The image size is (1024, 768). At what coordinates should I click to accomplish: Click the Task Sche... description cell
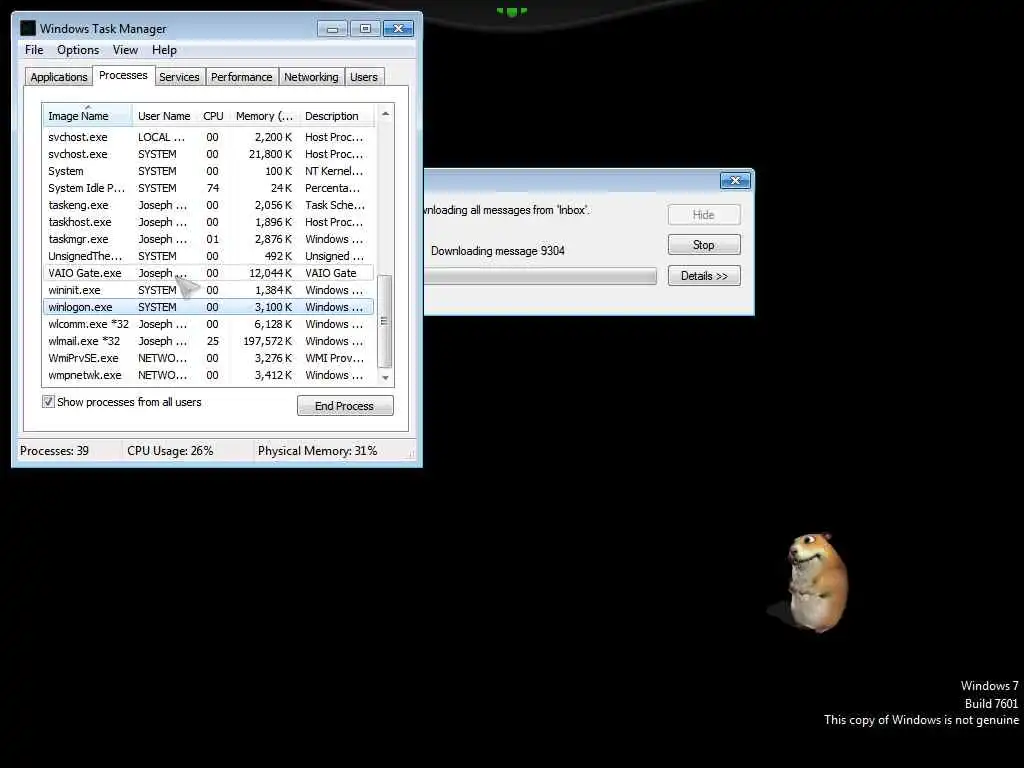pyautogui.click(x=335, y=205)
